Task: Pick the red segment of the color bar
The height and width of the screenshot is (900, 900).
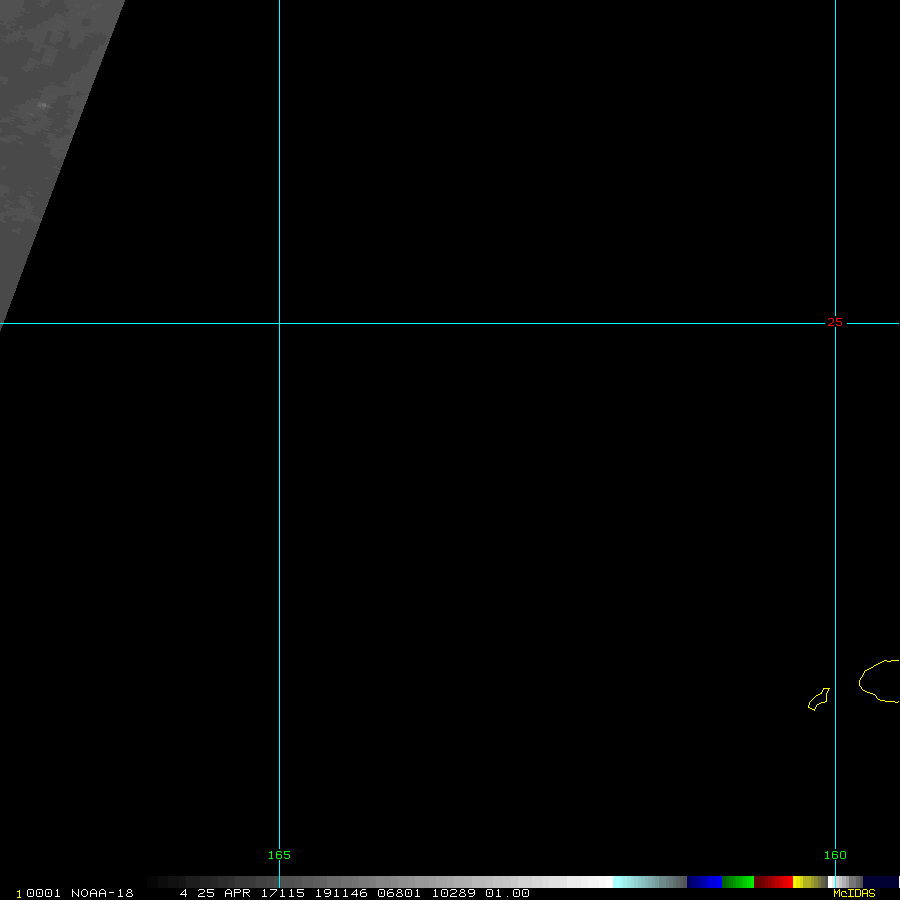Action: point(774,882)
